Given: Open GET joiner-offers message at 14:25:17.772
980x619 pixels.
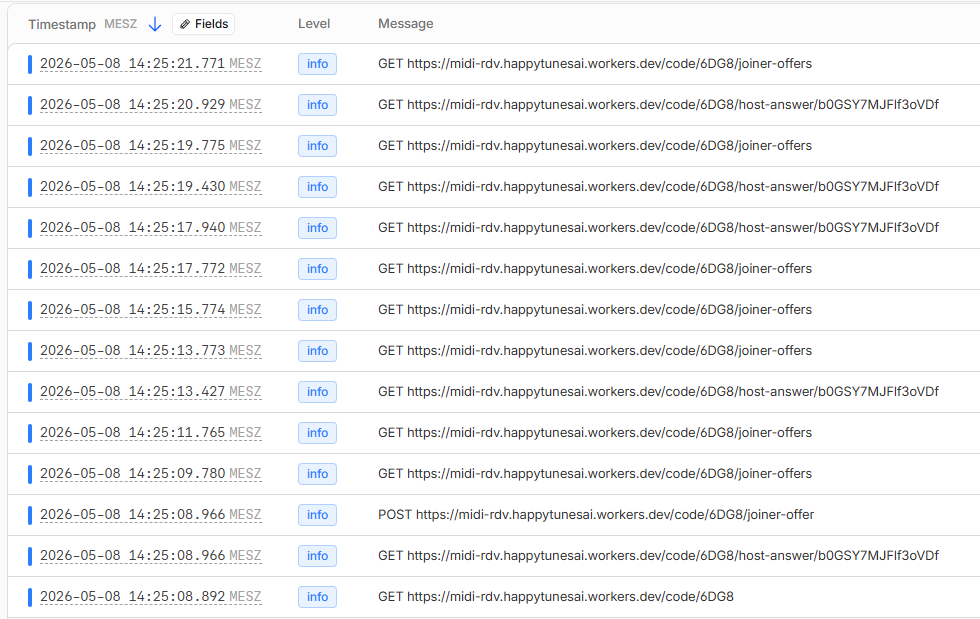Looking at the screenshot, I should point(595,269).
